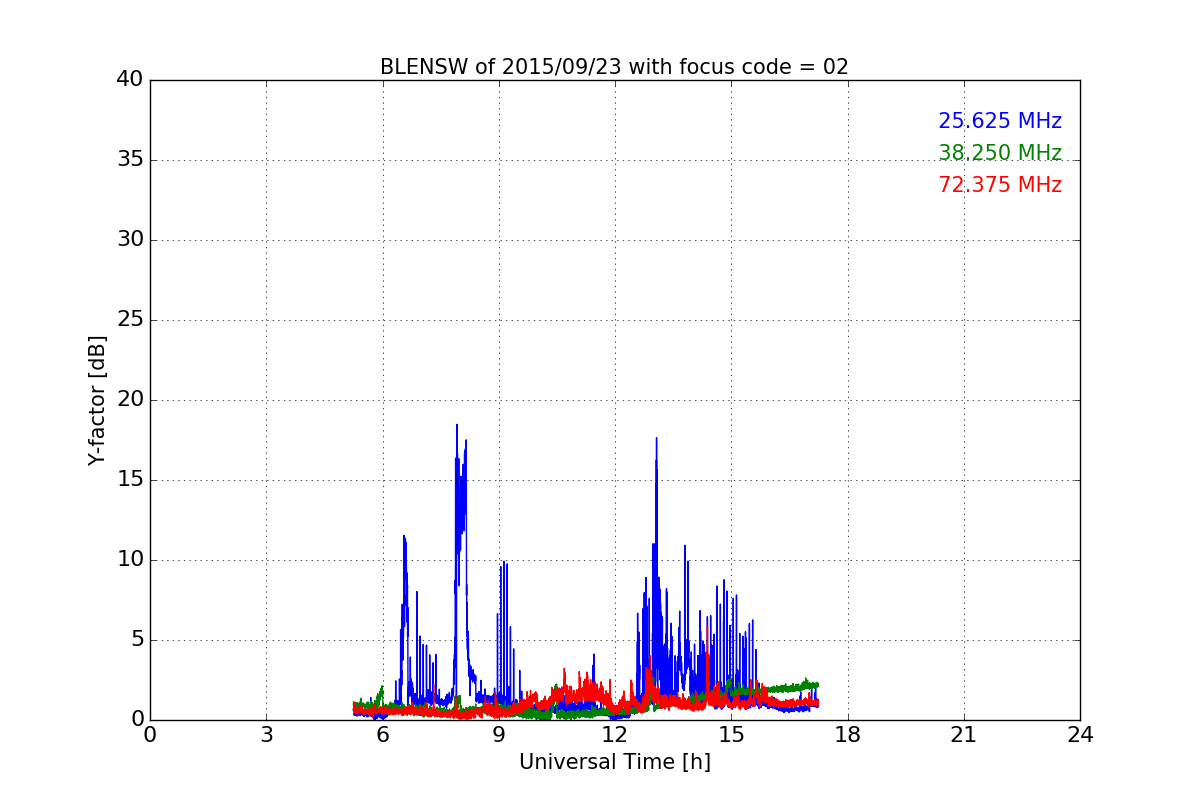The image size is (1200, 800).
Task: Click the plot title mentioning BLENSW 2015/09/23
Action: tap(614, 67)
